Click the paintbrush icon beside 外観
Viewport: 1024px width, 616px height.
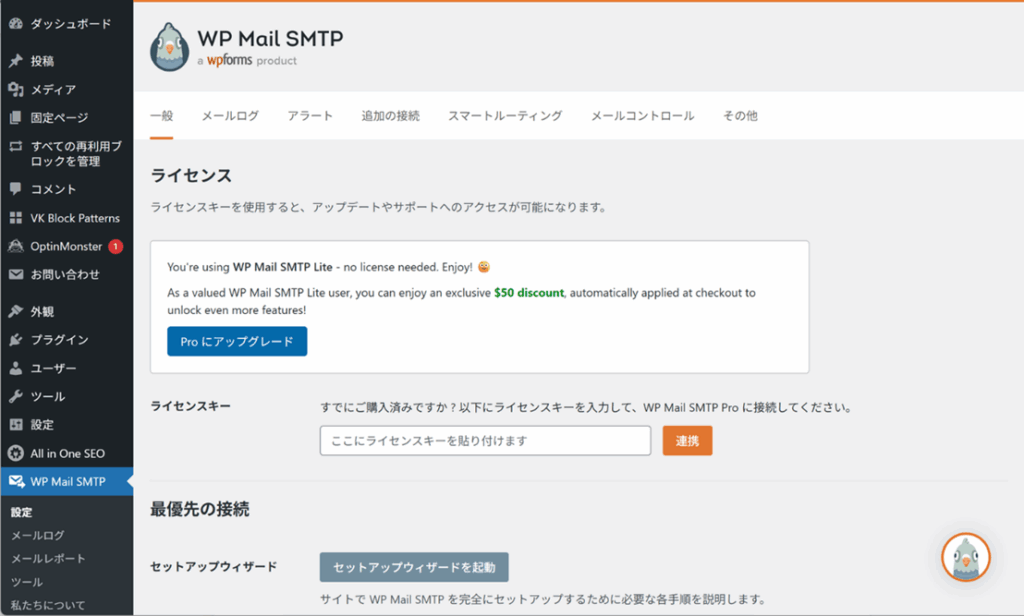(16, 312)
